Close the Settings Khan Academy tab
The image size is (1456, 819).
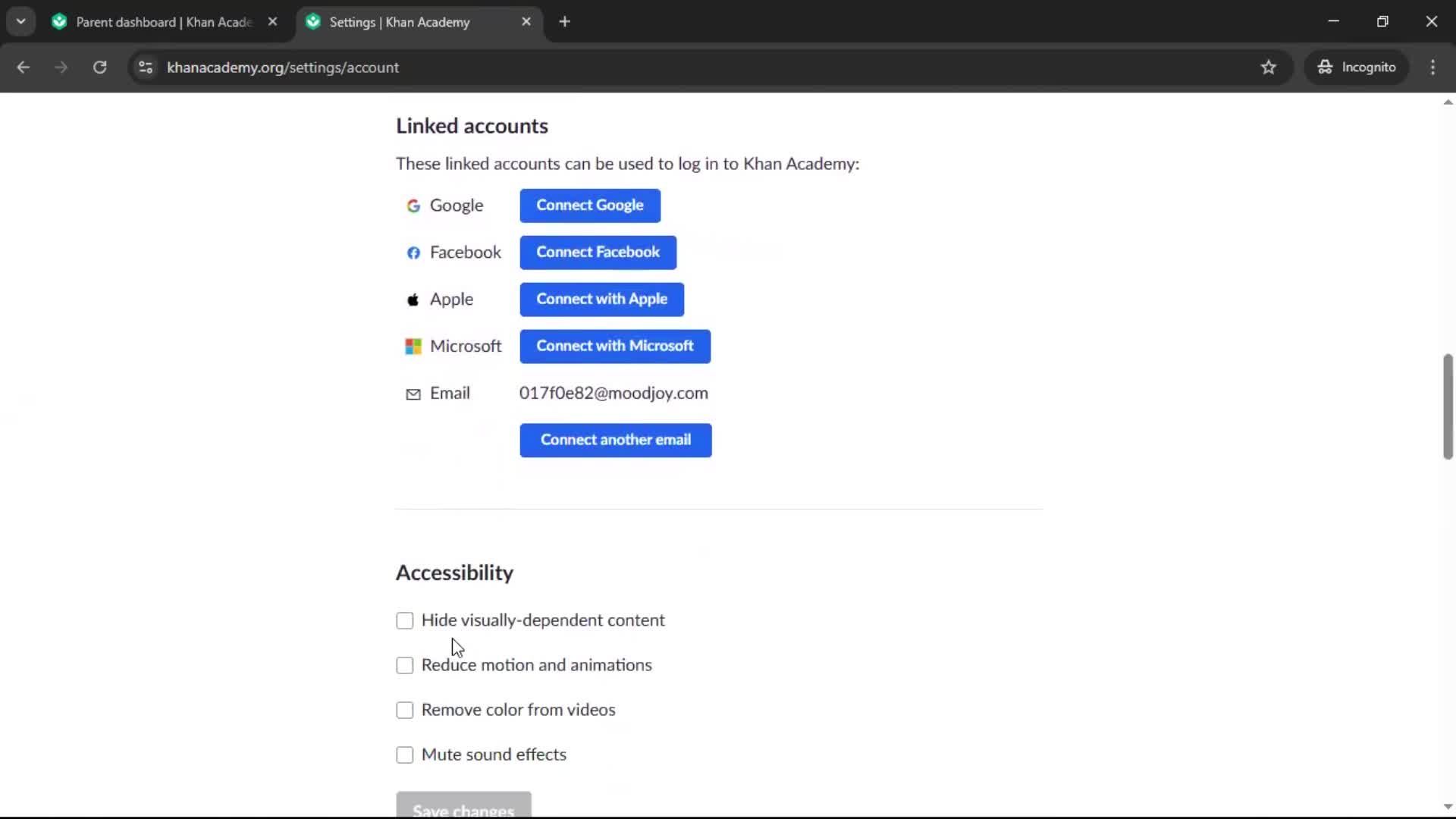pos(526,22)
